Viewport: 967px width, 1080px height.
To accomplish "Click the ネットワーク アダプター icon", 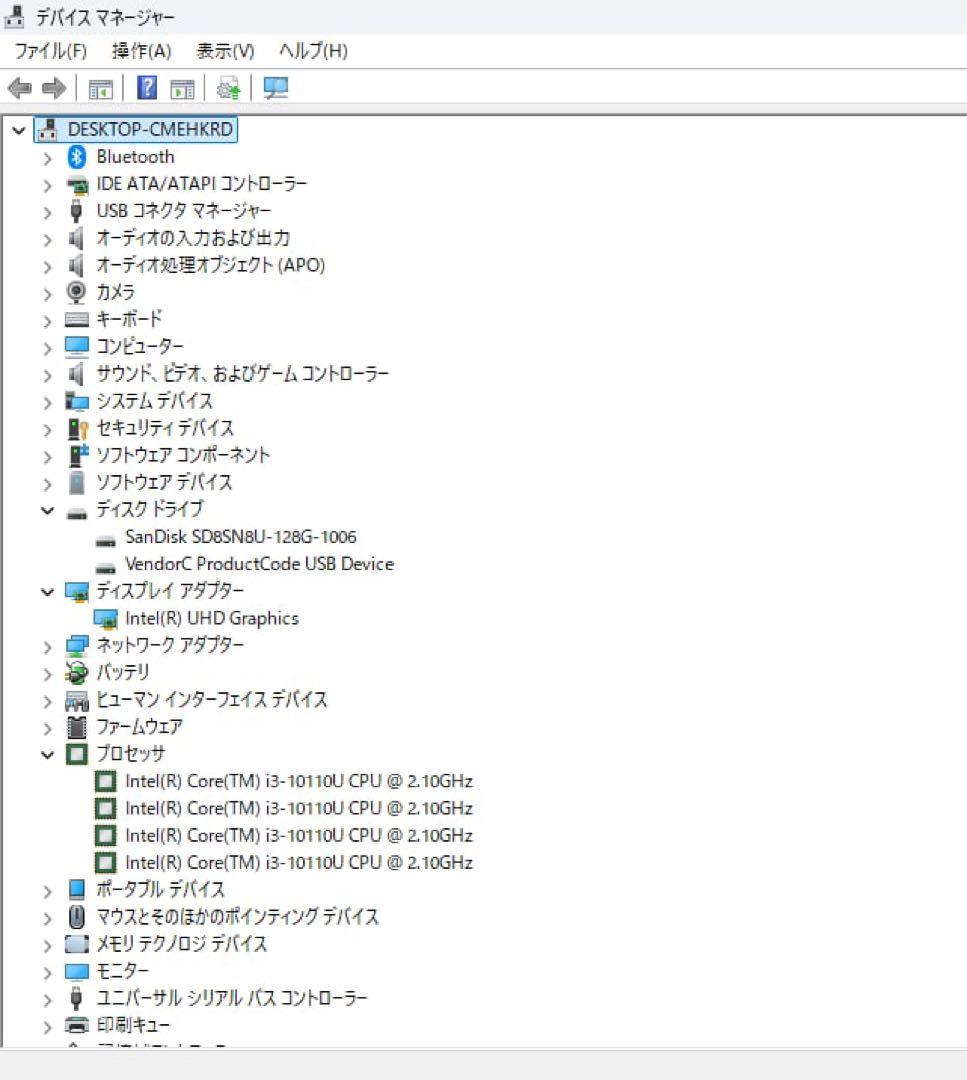I will [x=76, y=645].
